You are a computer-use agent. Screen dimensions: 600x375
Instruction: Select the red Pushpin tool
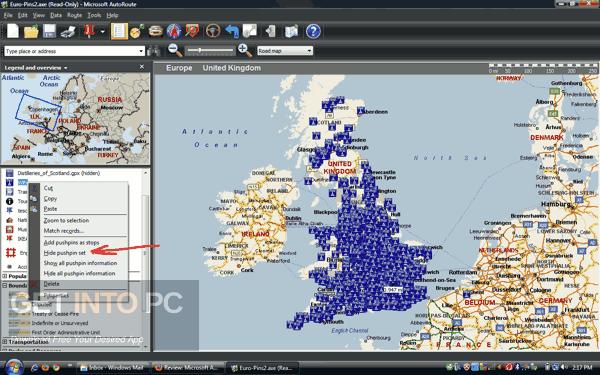pyautogui.click(x=89, y=31)
